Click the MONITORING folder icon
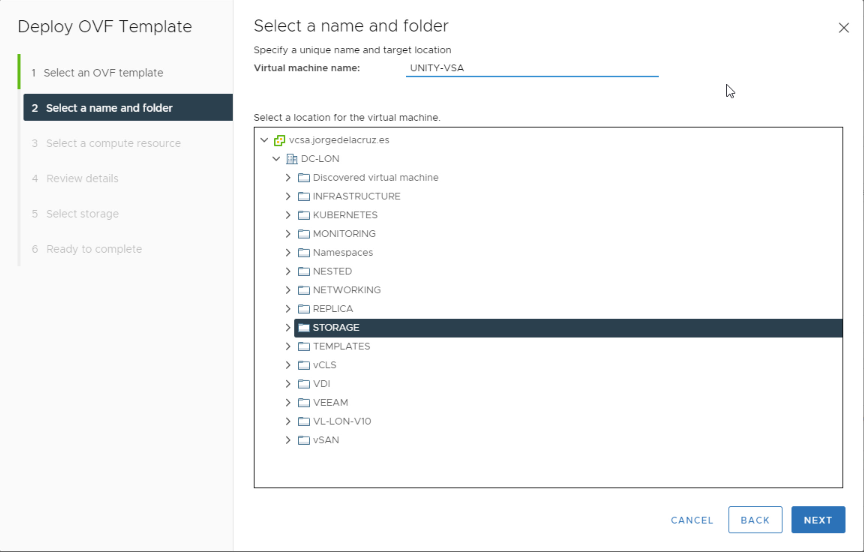 (x=304, y=234)
